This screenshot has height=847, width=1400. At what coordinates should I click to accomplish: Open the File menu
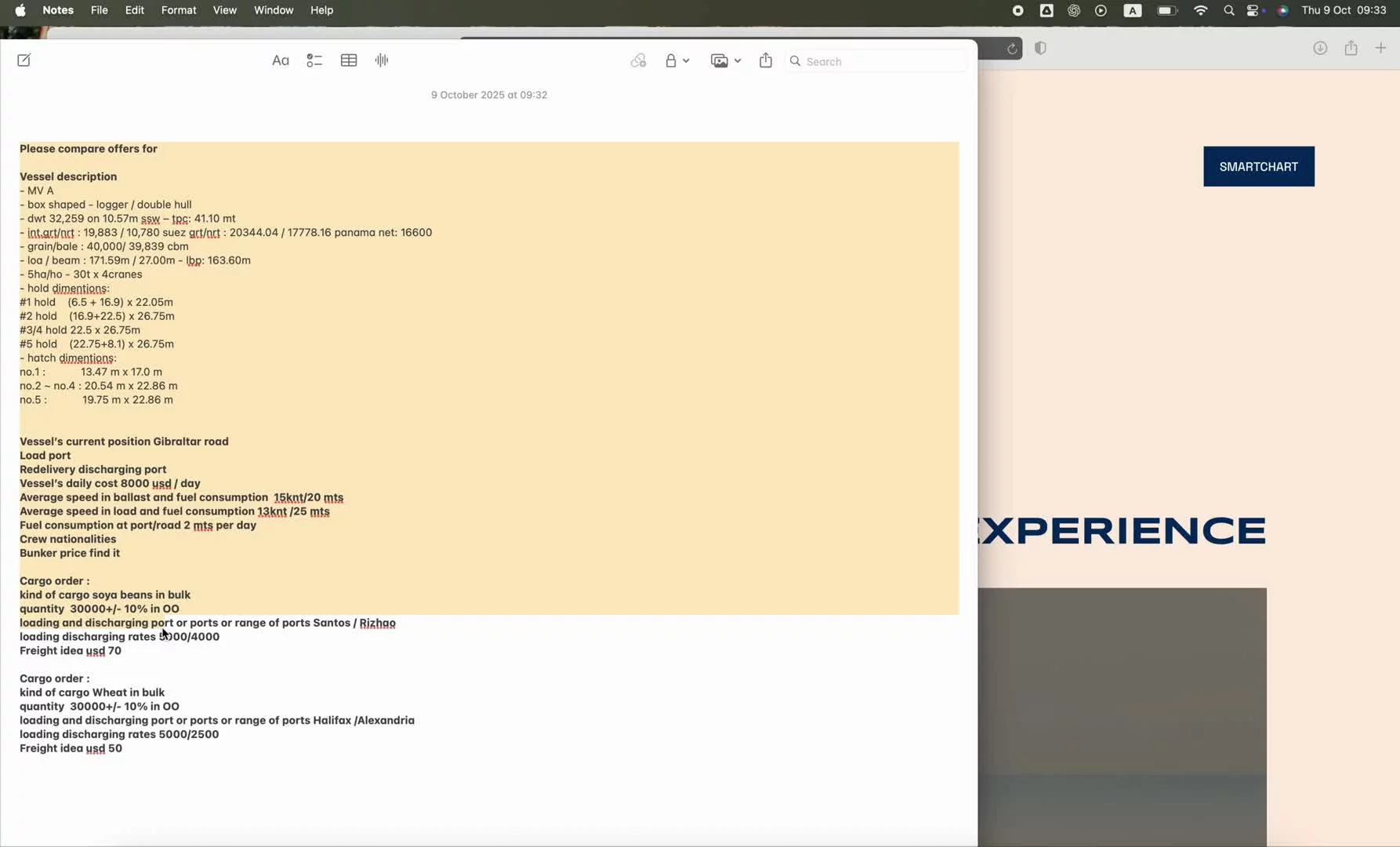(99, 10)
